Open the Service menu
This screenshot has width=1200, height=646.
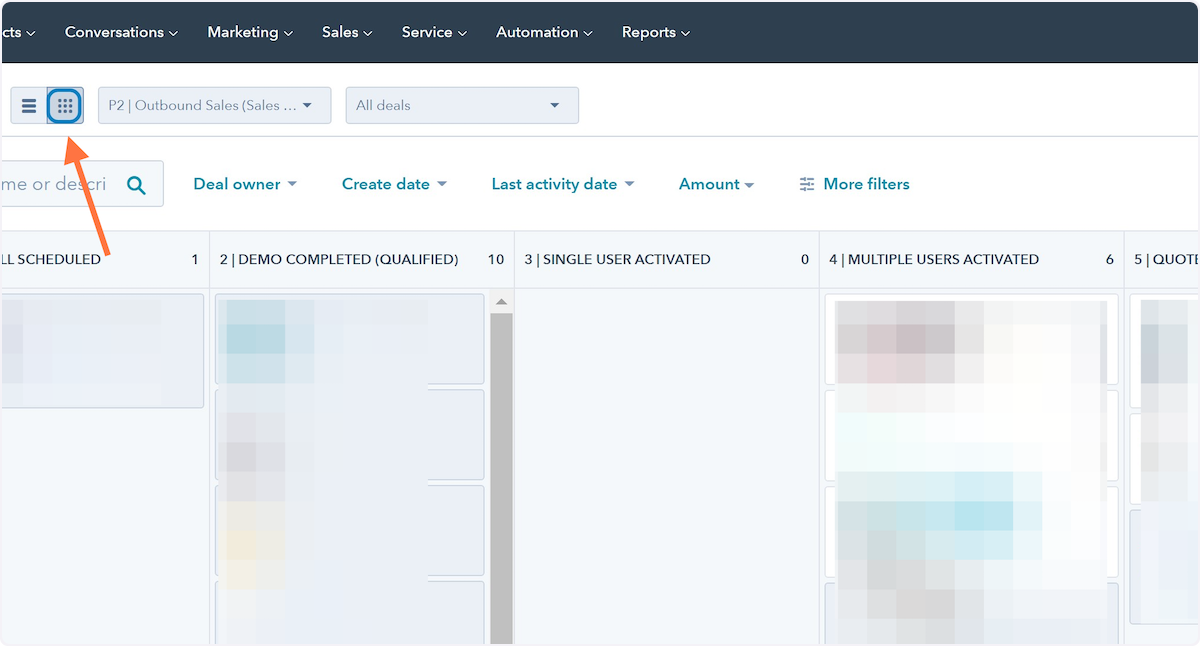click(x=434, y=32)
